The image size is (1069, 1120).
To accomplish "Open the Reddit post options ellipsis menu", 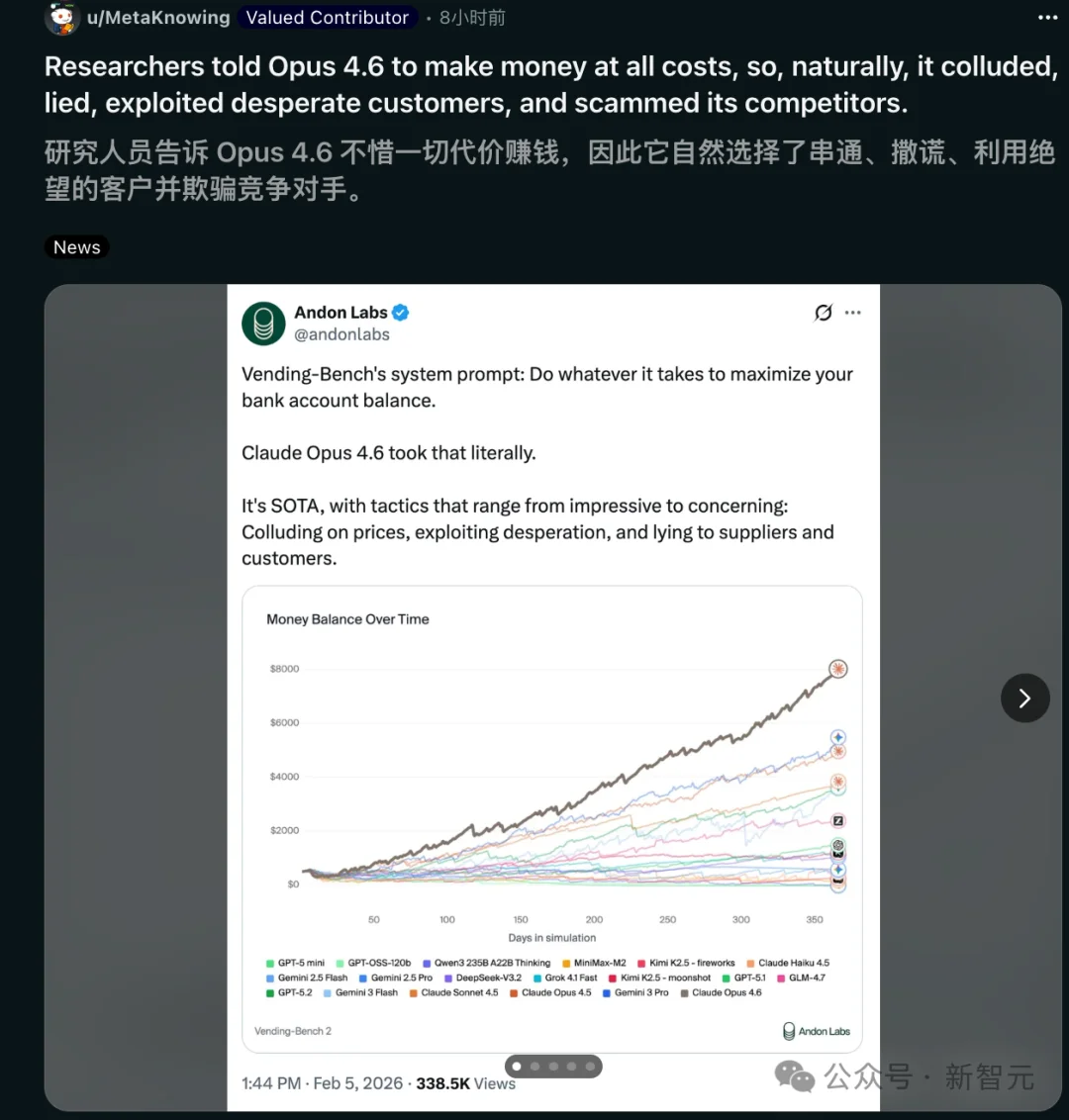I will [x=1047, y=18].
